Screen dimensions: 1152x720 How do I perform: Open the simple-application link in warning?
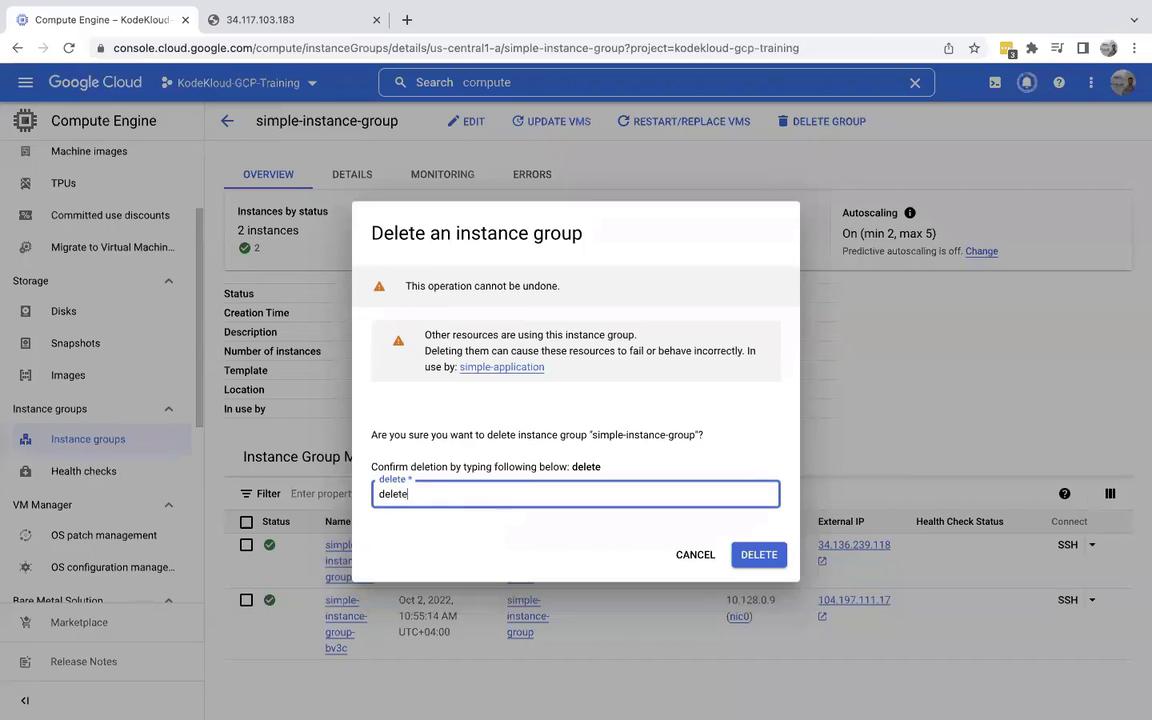pos(502,367)
